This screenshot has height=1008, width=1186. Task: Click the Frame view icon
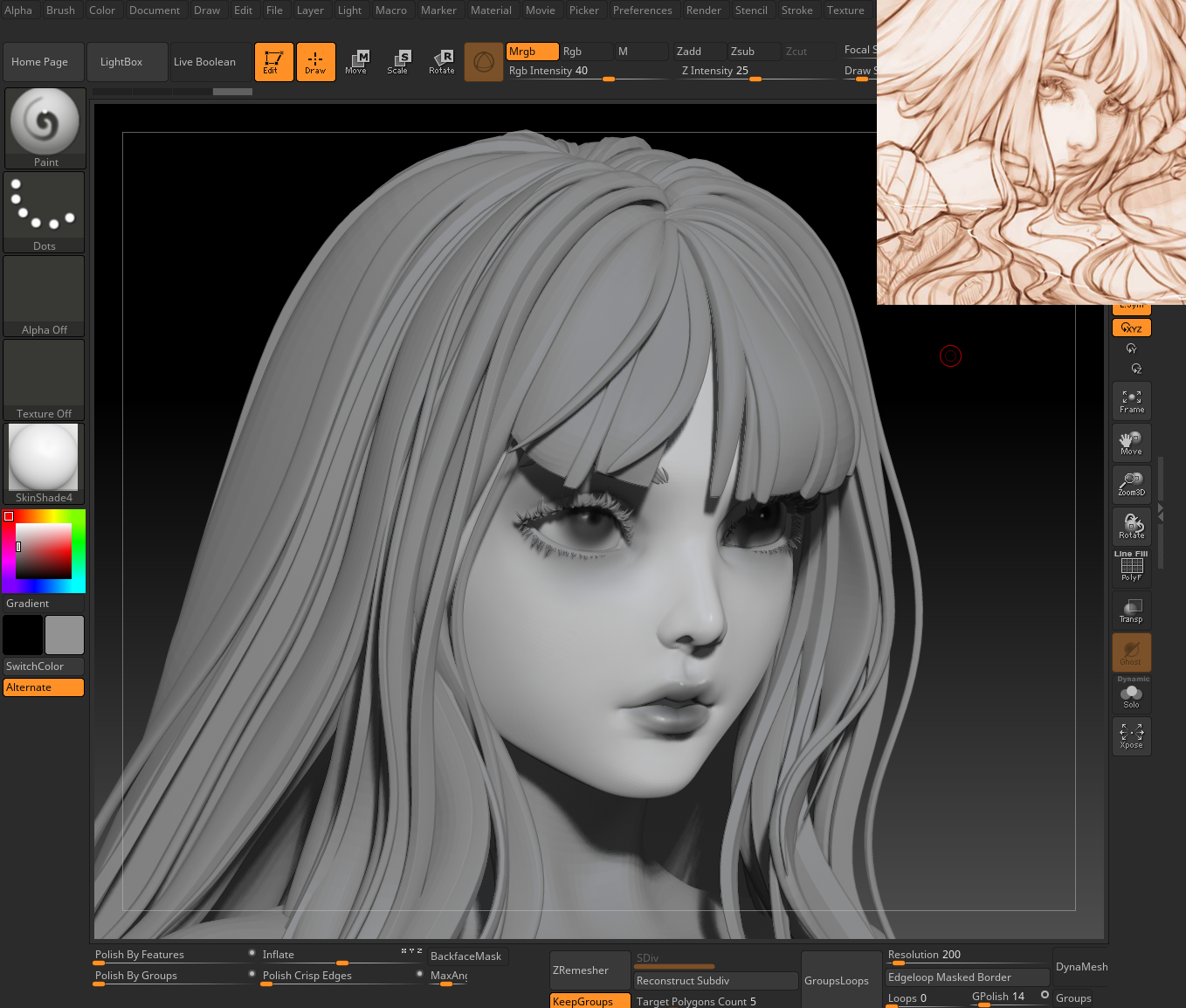tap(1131, 402)
